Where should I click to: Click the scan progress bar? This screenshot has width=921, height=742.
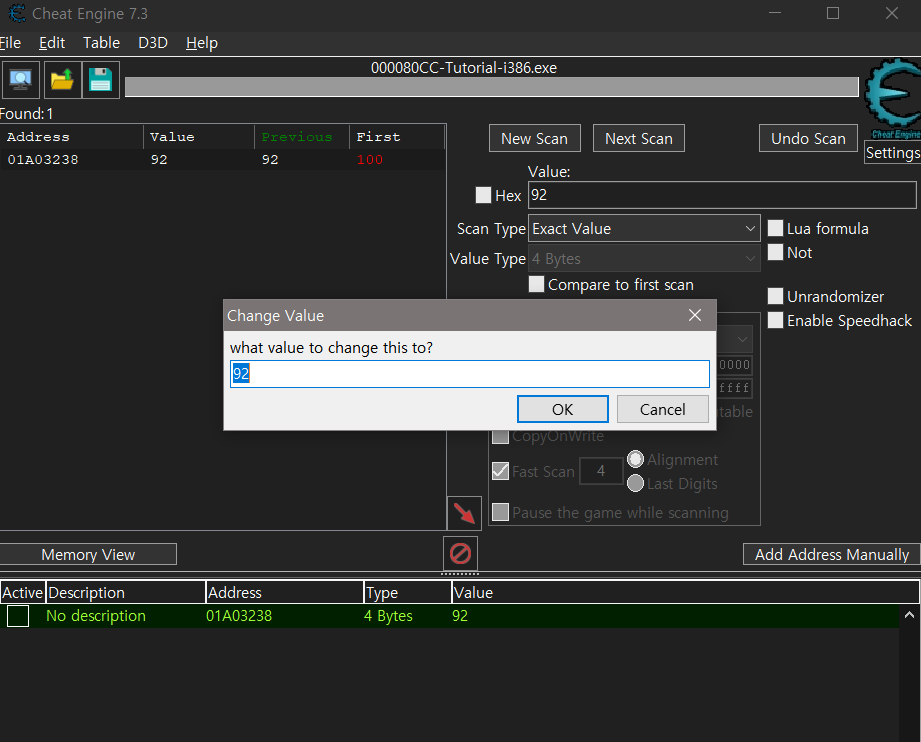click(492, 87)
